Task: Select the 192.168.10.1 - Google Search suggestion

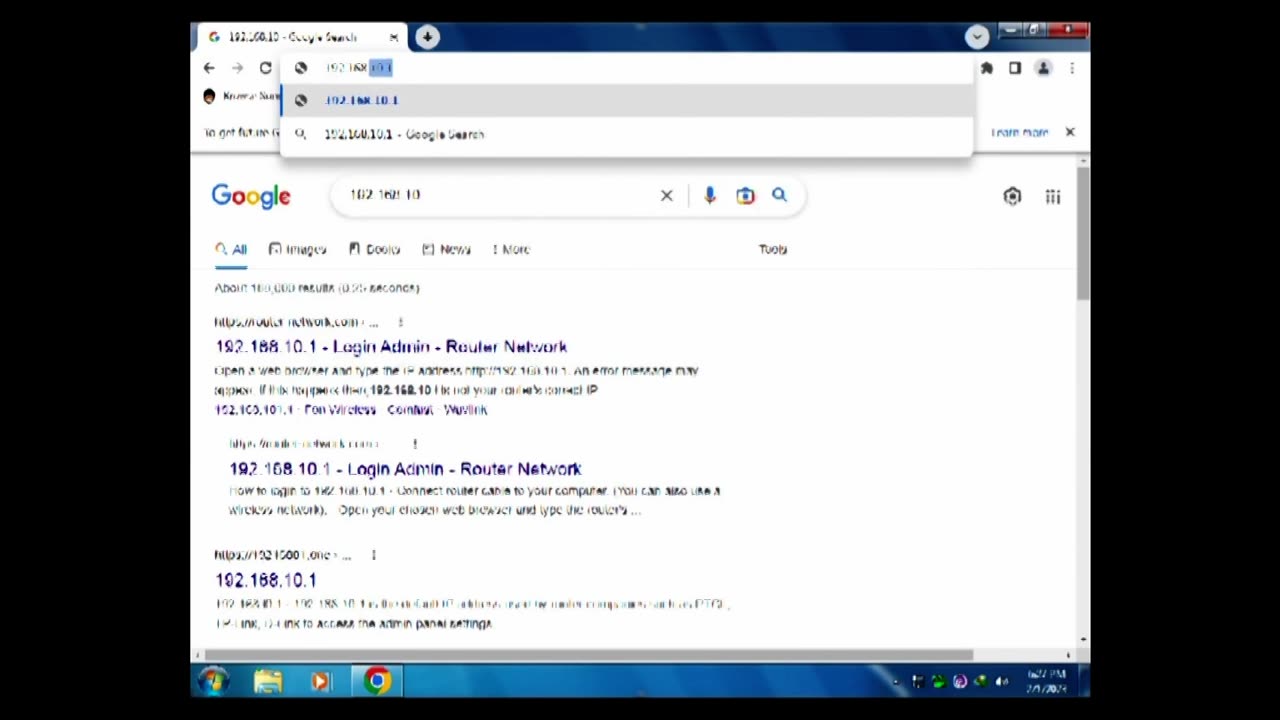Action: point(626,134)
